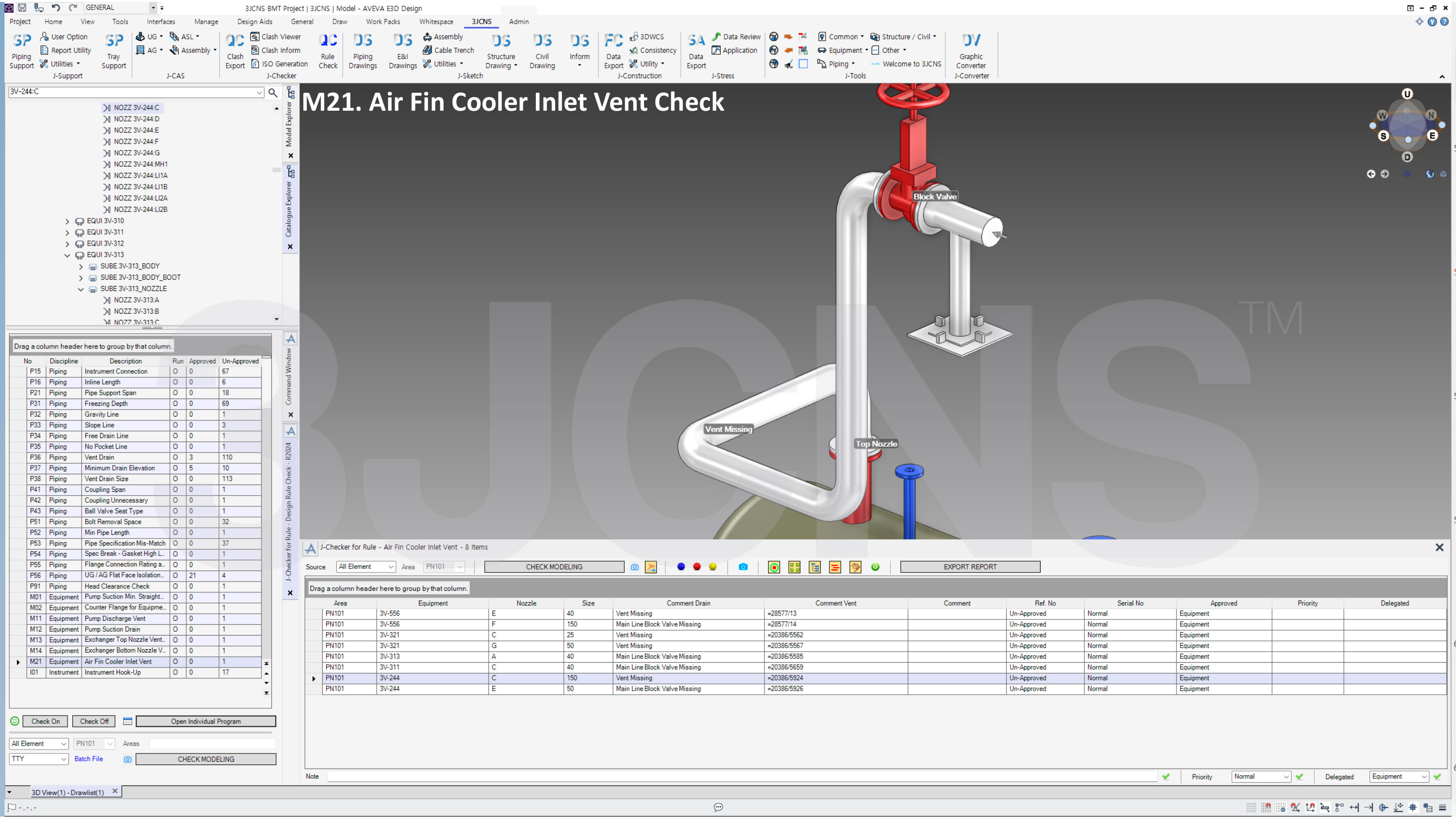Image resolution: width=1456 pixels, height=819 pixels.
Task: Open the Project menu
Action: tap(20, 21)
